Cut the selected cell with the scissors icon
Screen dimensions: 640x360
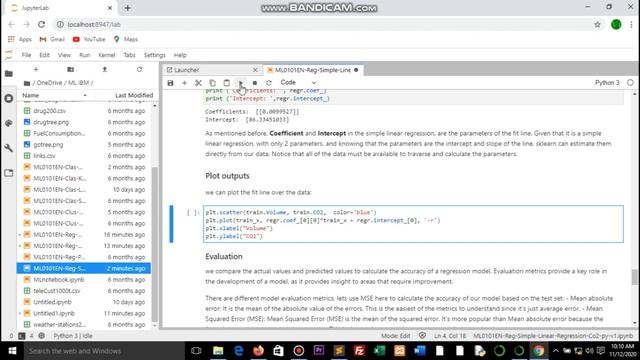point(198,83)
